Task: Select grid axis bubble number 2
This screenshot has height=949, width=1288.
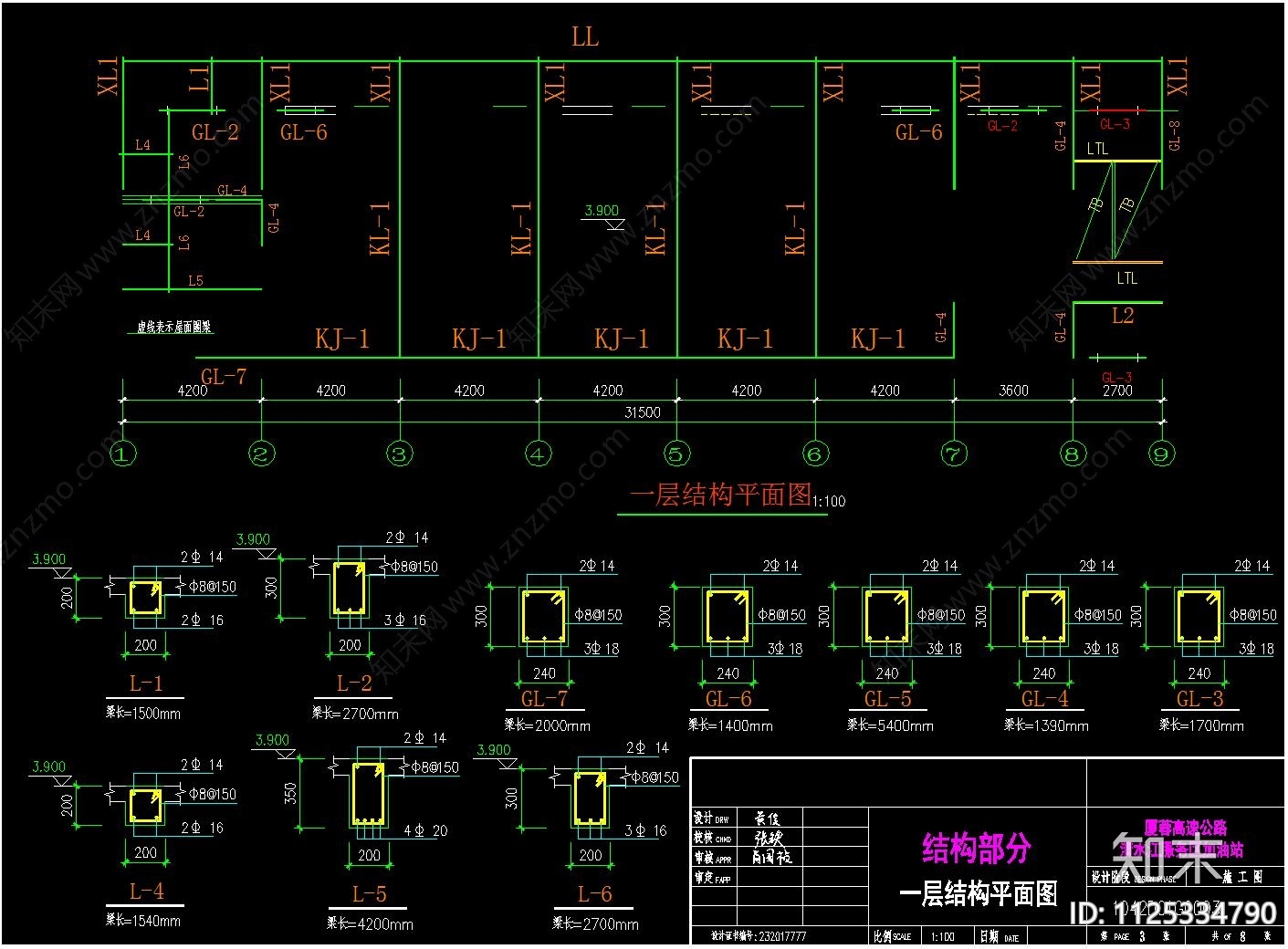Action: pyautogui.click(x=262, y=454)
